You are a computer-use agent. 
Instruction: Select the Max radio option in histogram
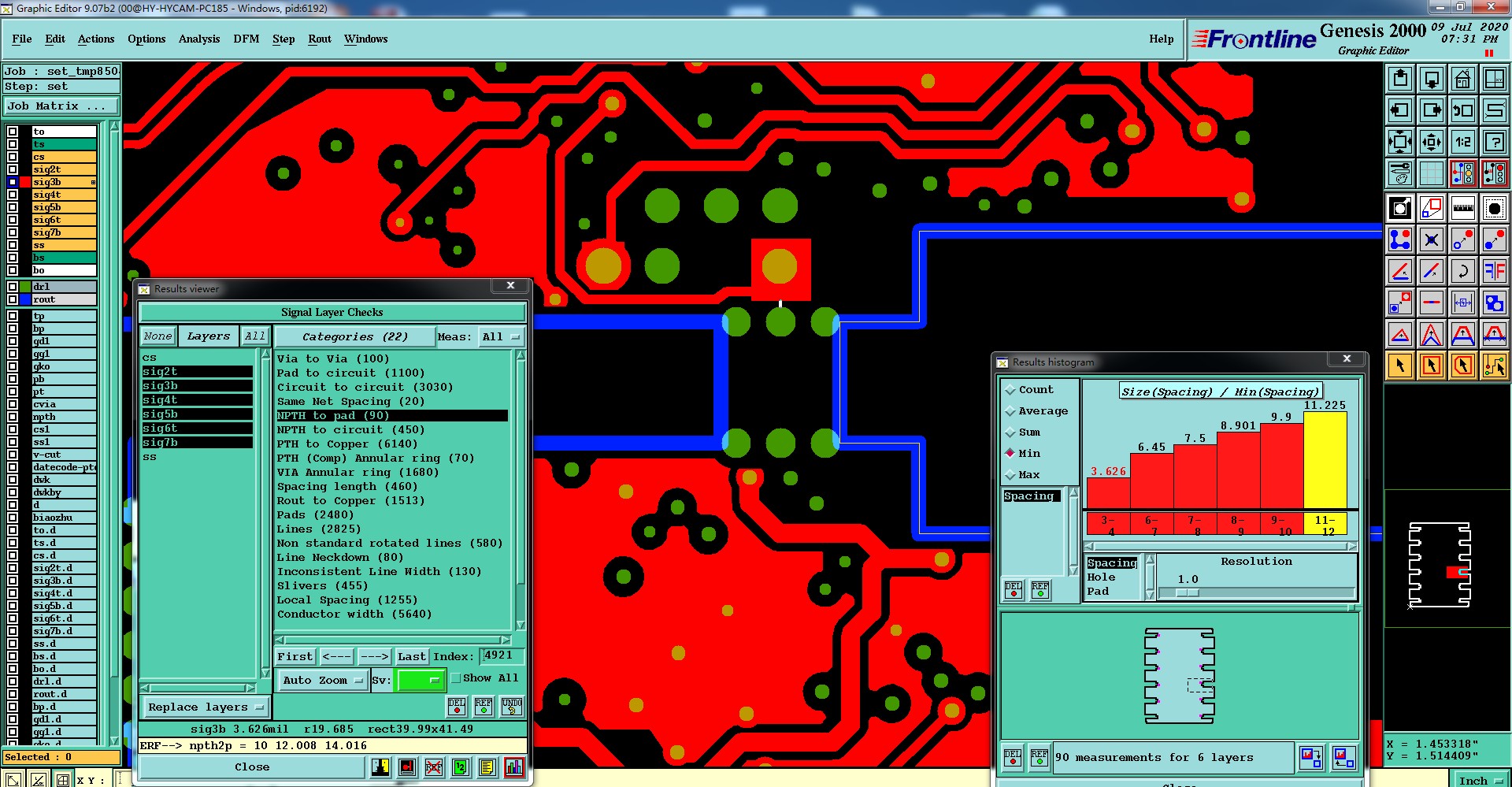pyautogui.click(x=1010, y=475)
